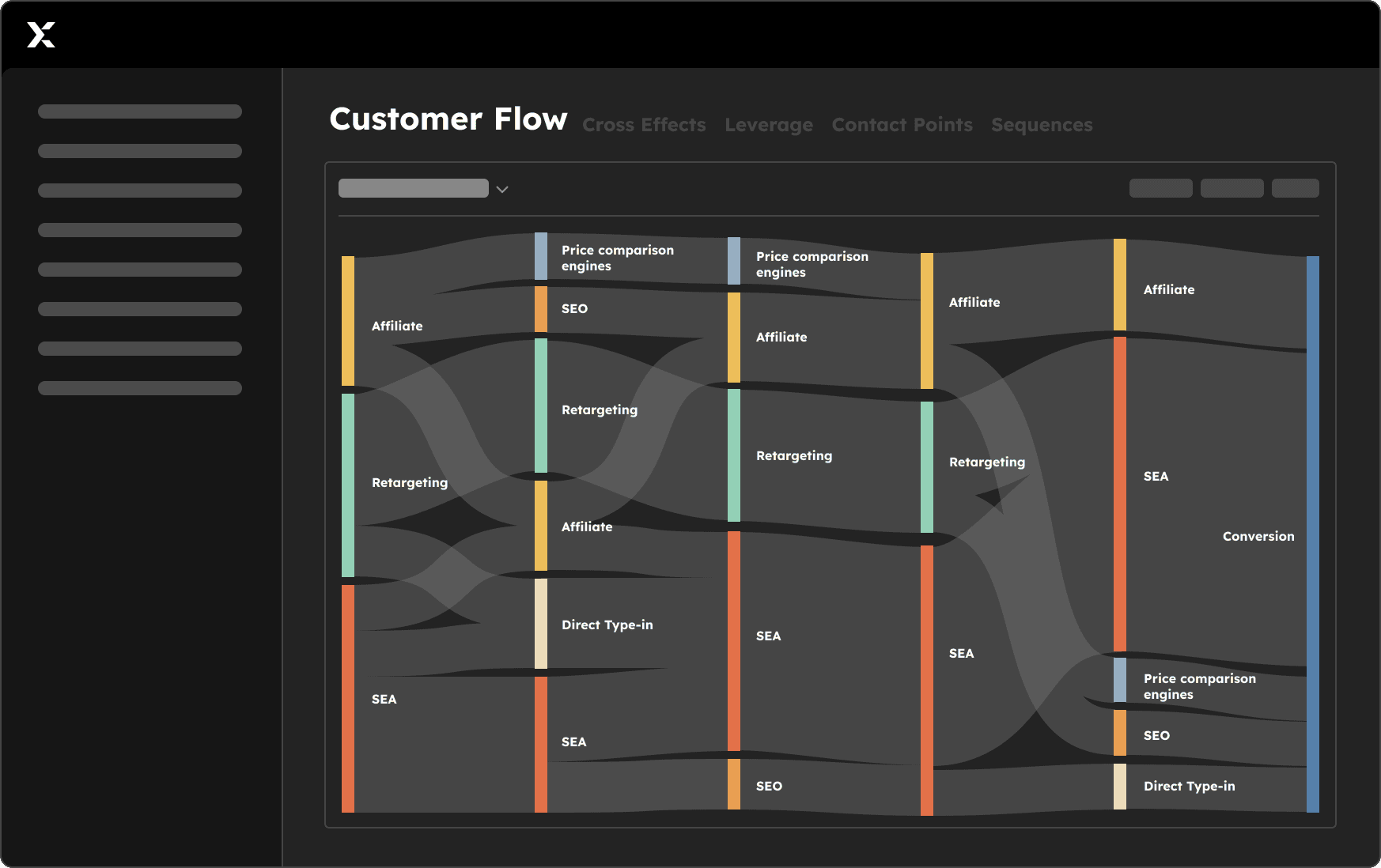
Task: Select the blue Conversion node bar
Action: (x=1312, y=534)
